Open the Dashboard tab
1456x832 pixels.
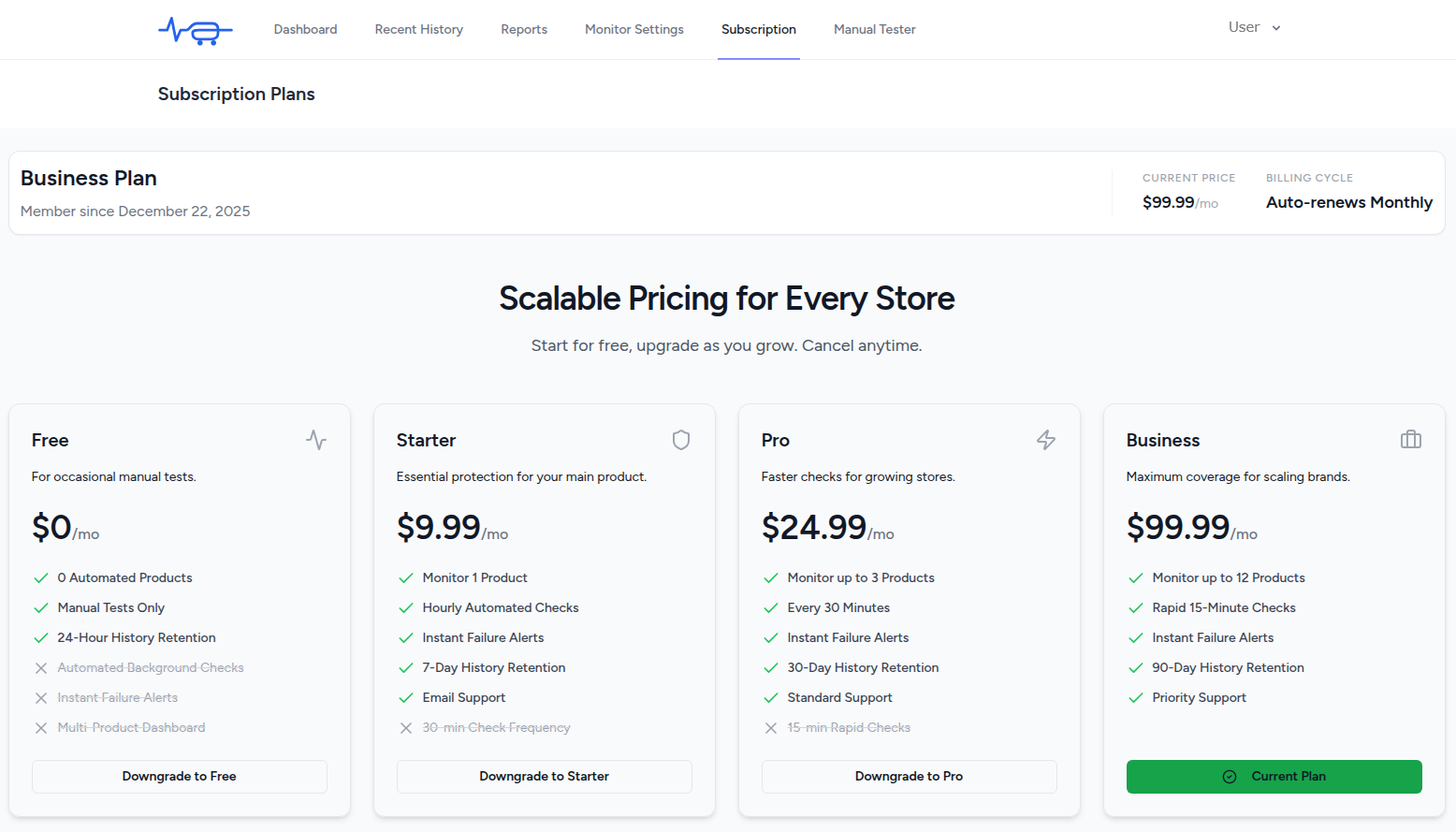click(305, 30)
